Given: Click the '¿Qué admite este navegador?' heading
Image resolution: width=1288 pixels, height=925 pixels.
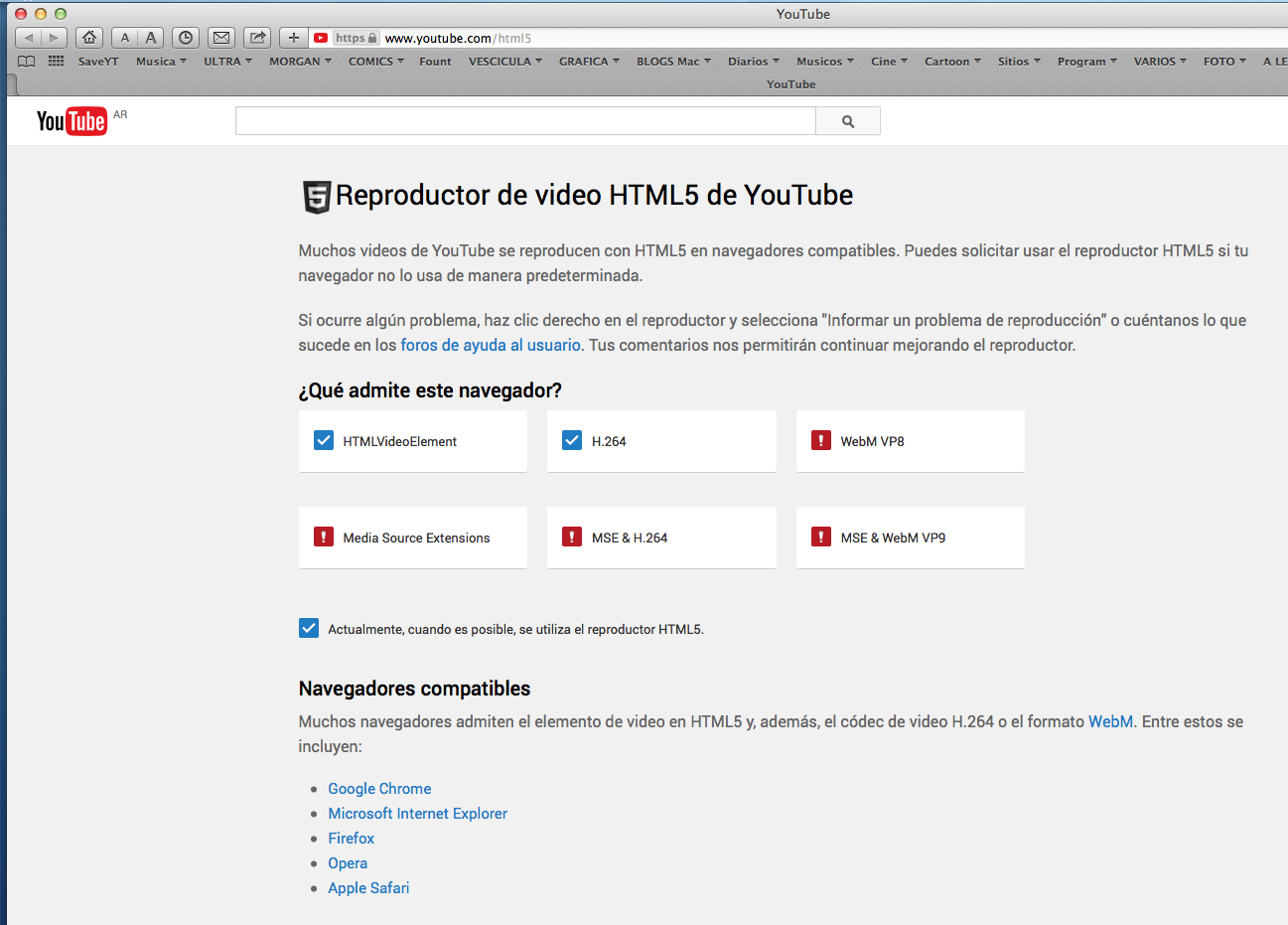Looking at the screenshot, I should pyautogui.click(x=430, y=390).
